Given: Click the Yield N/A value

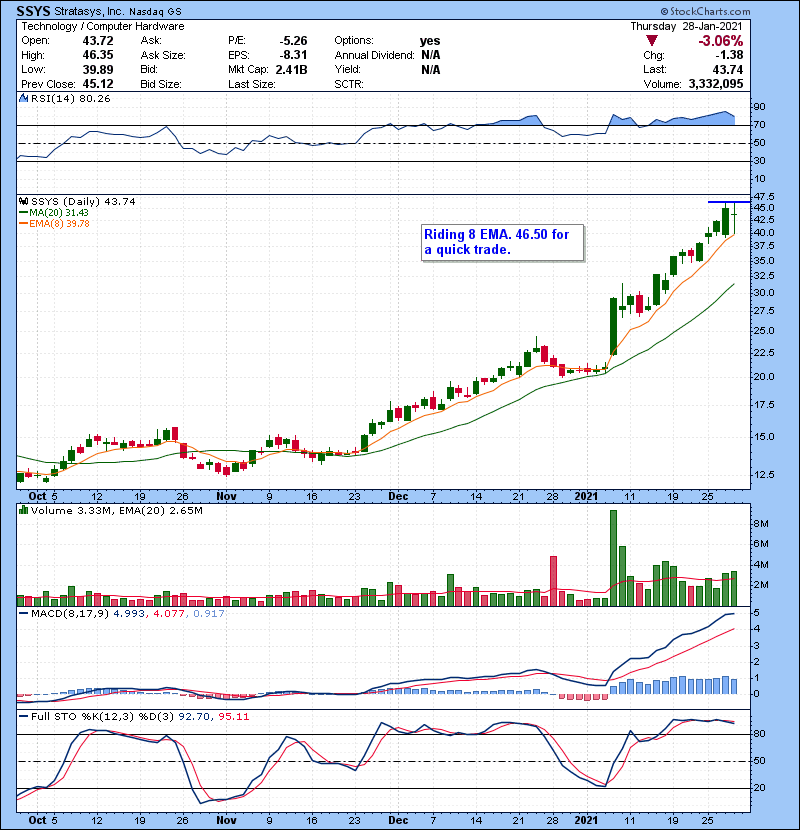Looking at the screenshot, I should tap(431, 69).
